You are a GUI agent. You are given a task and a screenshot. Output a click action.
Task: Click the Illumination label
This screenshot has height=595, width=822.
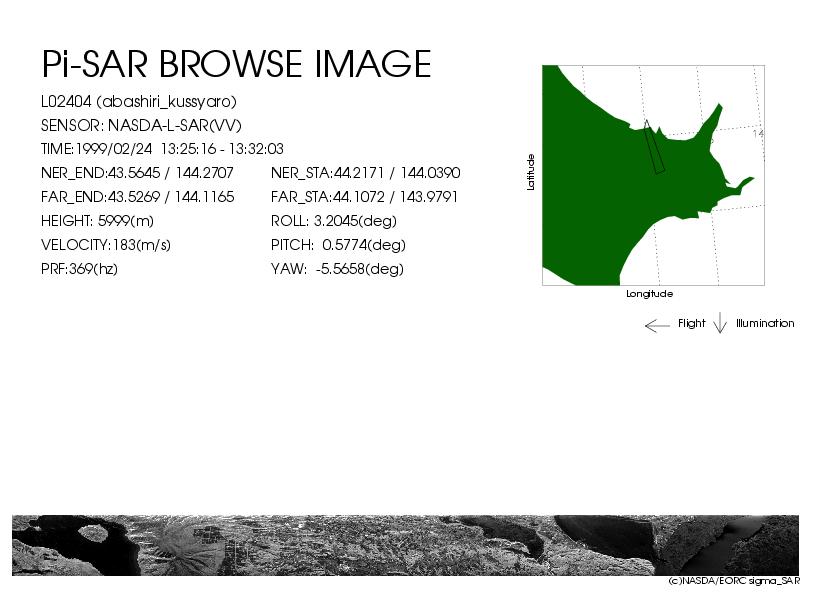(765, 323)
